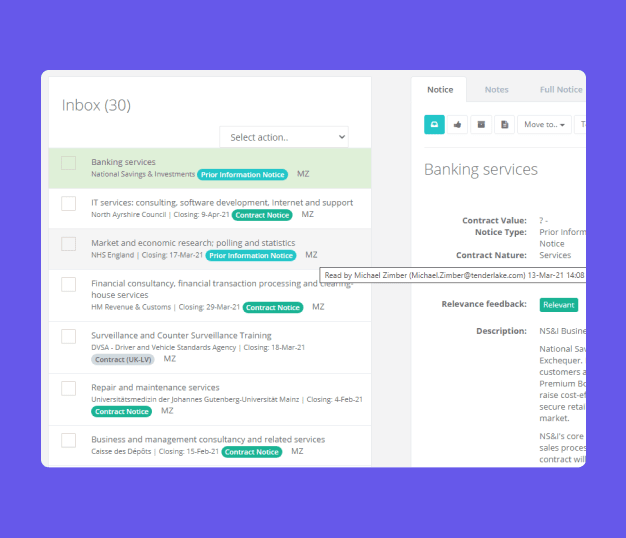626x538 pixels.
Task: Click HM Revenue & Customs buyer name
Action: 131,307
